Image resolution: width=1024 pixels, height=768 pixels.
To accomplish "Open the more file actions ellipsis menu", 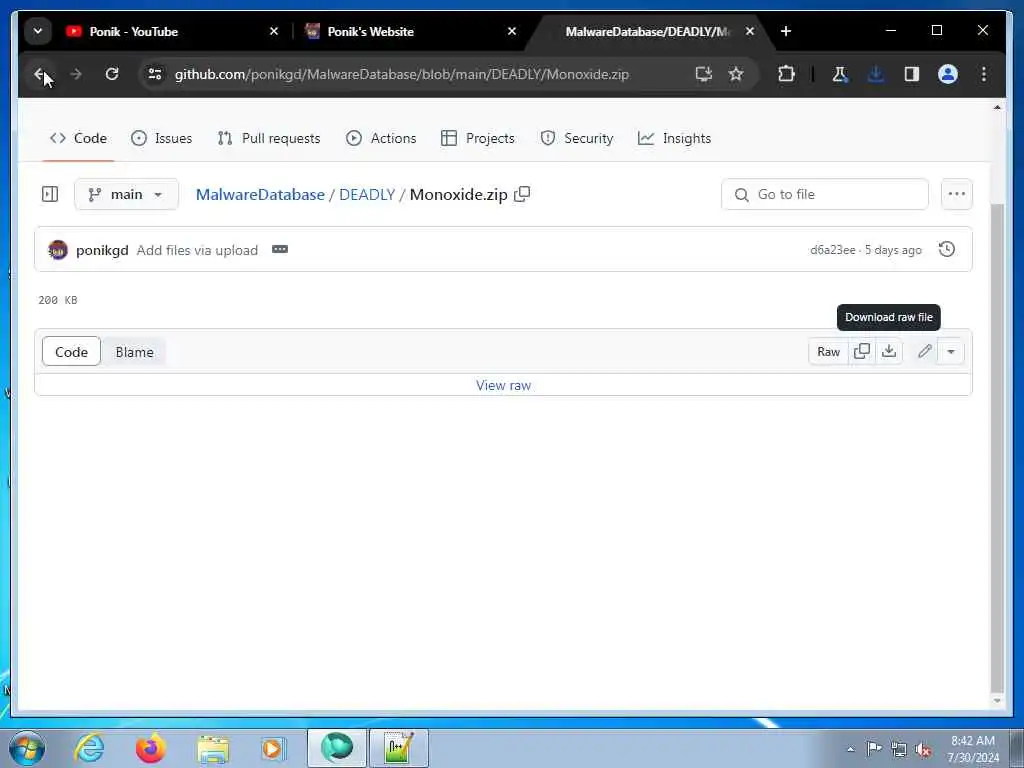I will [957, 194].
